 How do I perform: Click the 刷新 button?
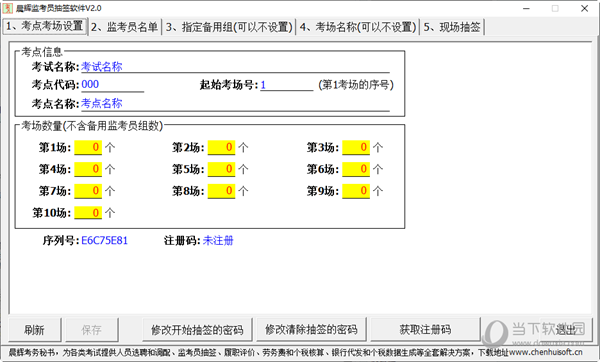(34, 329)
